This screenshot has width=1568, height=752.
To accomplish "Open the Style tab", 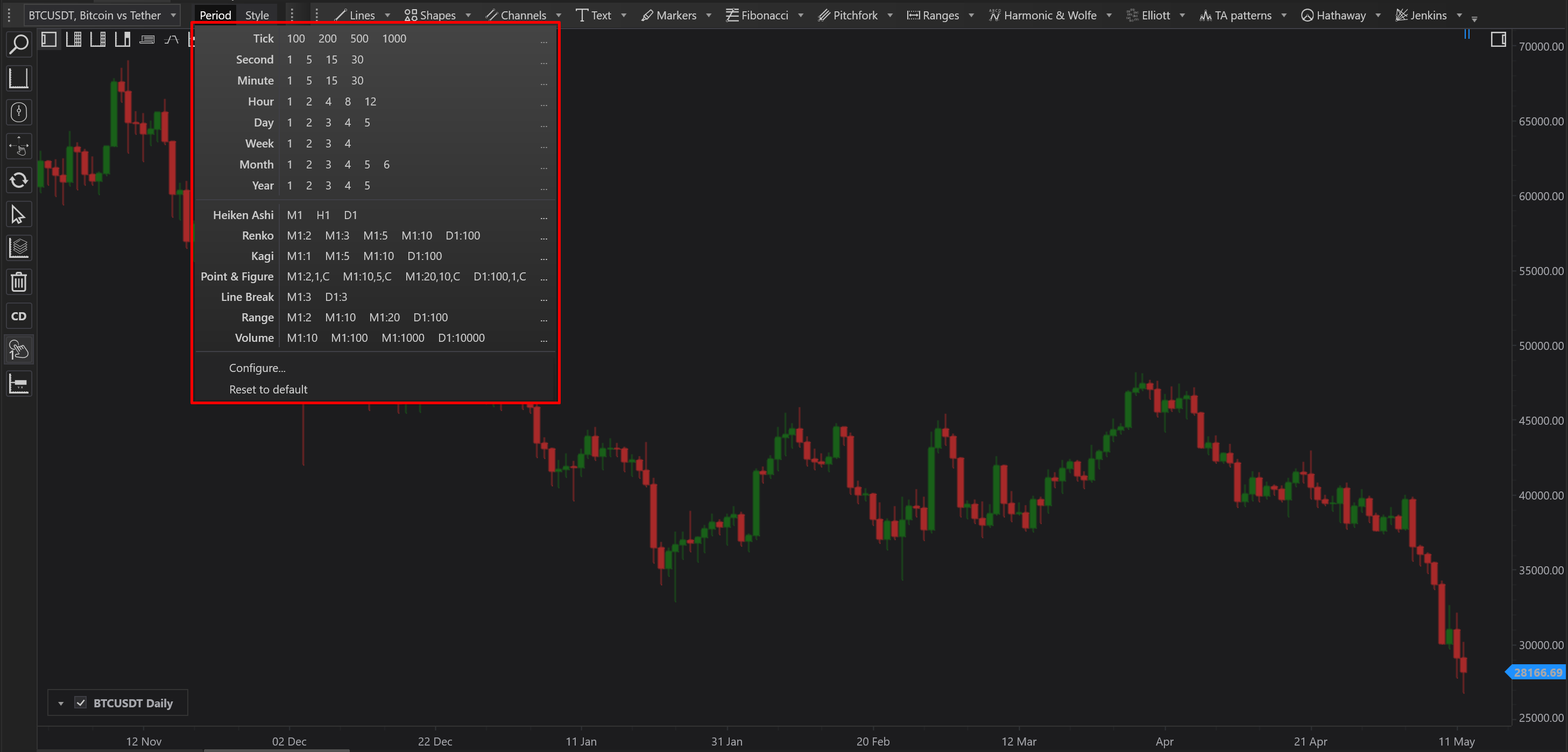I will click(257, 15).
